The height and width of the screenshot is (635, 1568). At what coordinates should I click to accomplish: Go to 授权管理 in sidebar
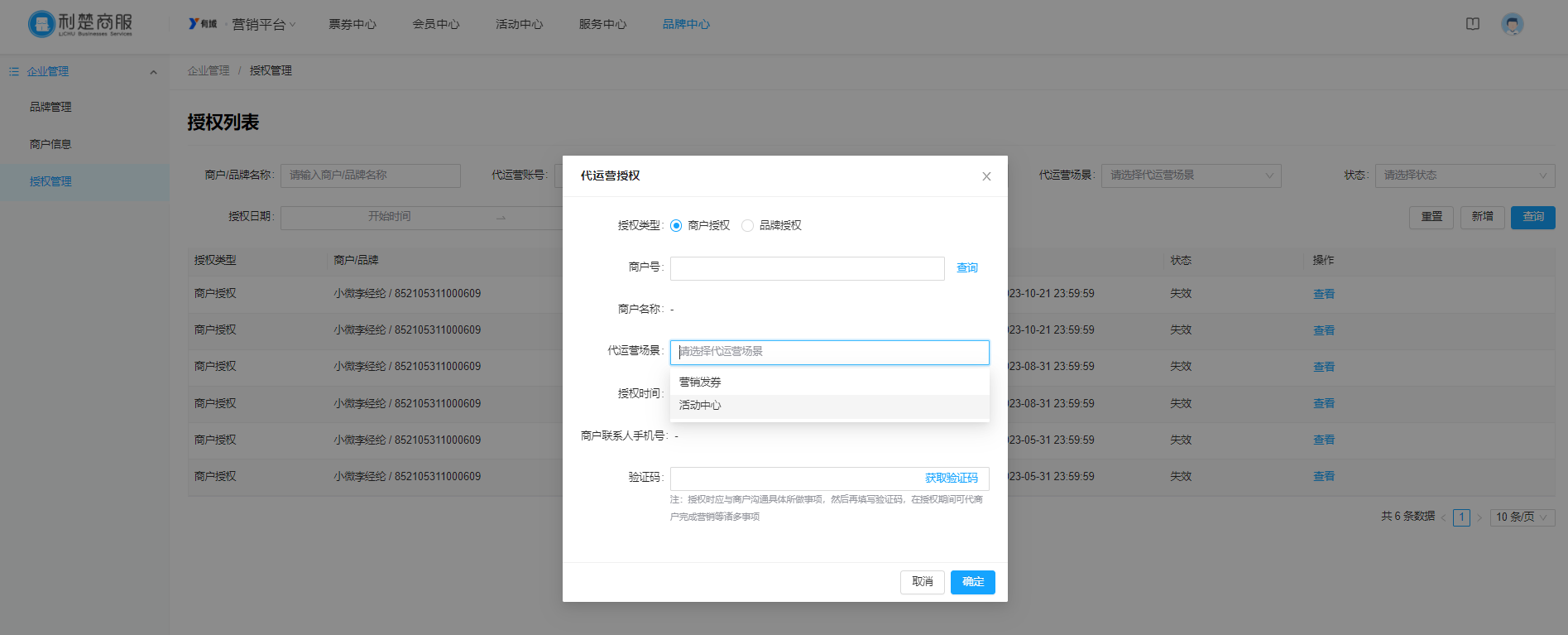point(84,182)
